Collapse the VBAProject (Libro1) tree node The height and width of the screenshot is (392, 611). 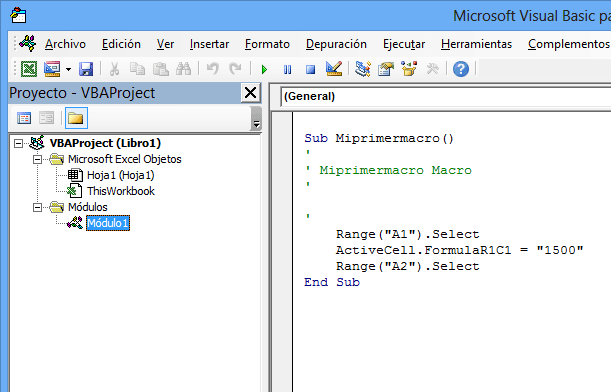pos(18,143)
